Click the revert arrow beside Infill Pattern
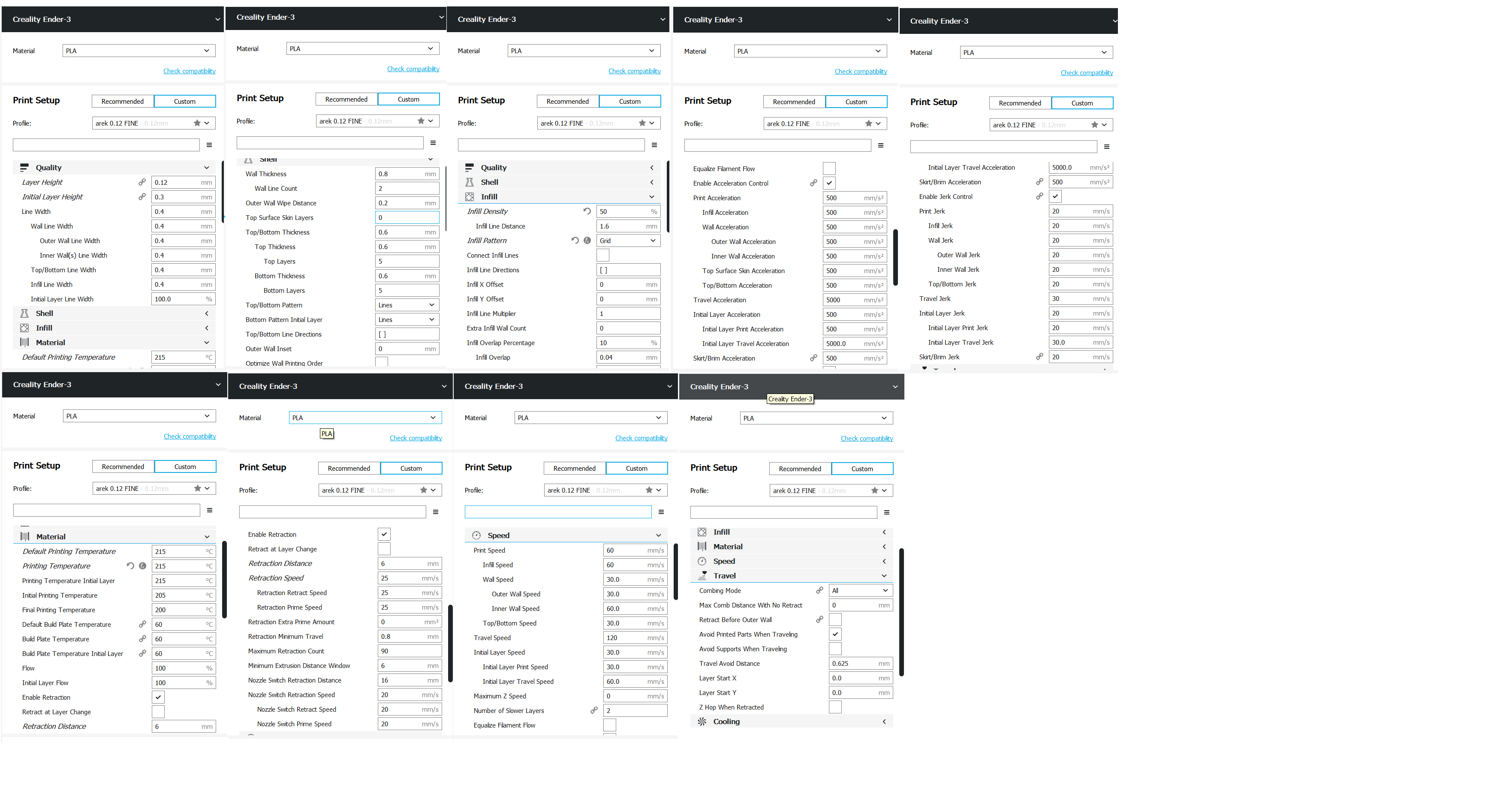The height and width of the screenshot is (812, 1506). [x=575, y=240]
